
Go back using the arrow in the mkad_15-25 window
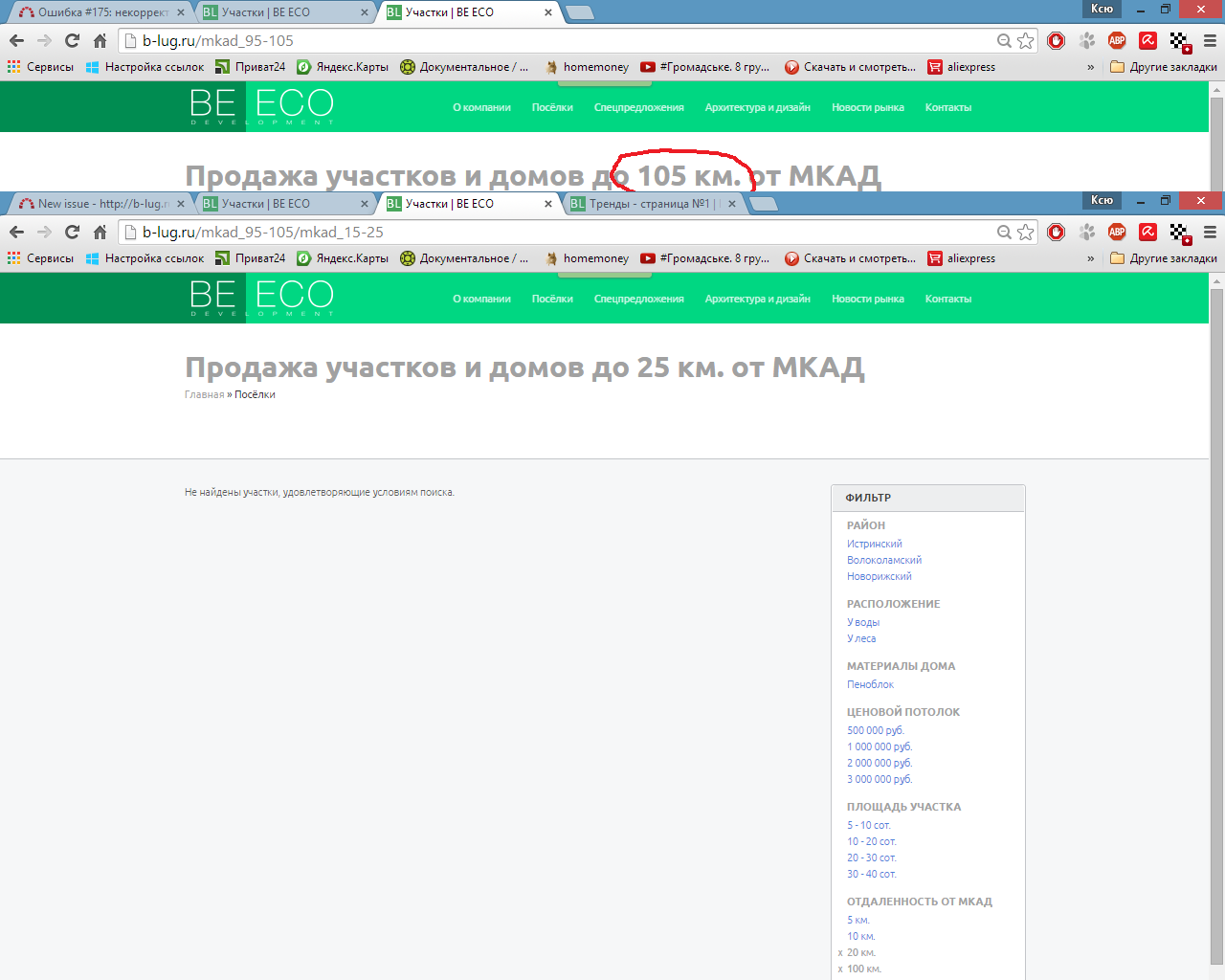pyautogui.click(x=16, y=233)
